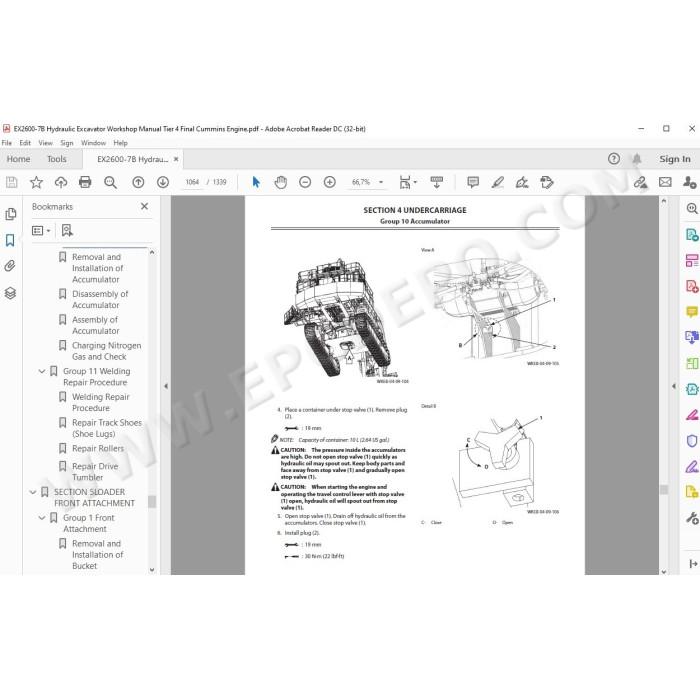Open the notifications bell
The height and width of the screenshot is (700, 700).
pyautogui.click(x=637, y=158)
